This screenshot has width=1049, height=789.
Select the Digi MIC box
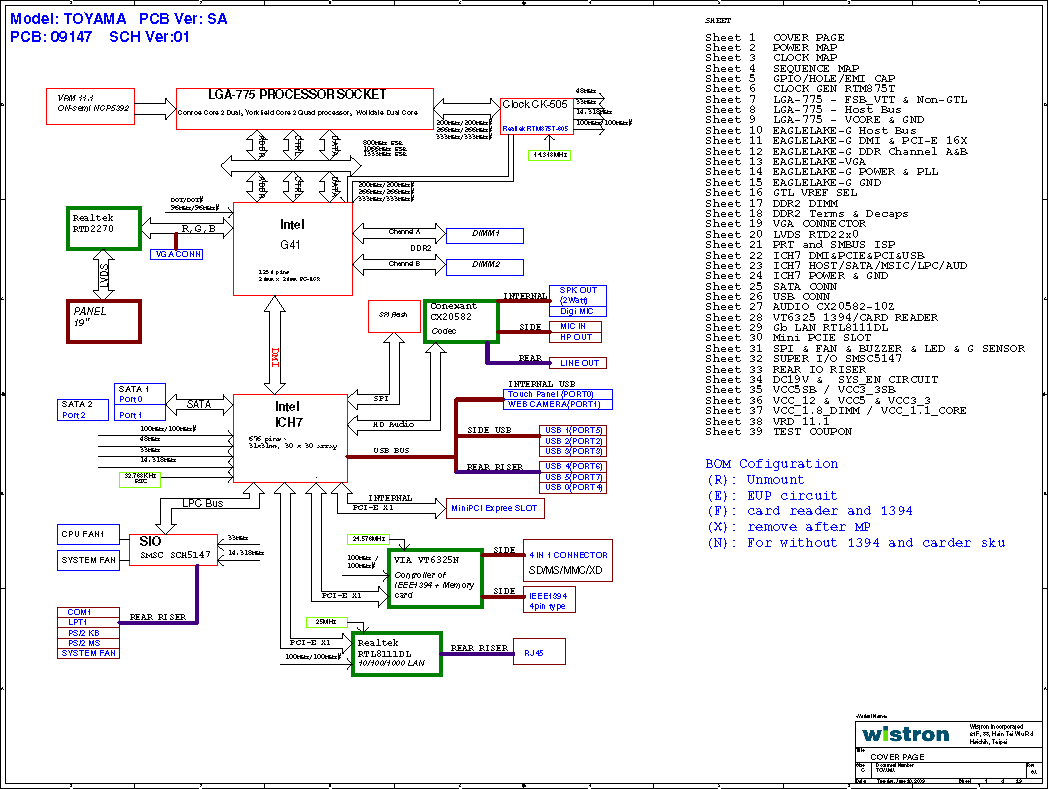[578, 311]
